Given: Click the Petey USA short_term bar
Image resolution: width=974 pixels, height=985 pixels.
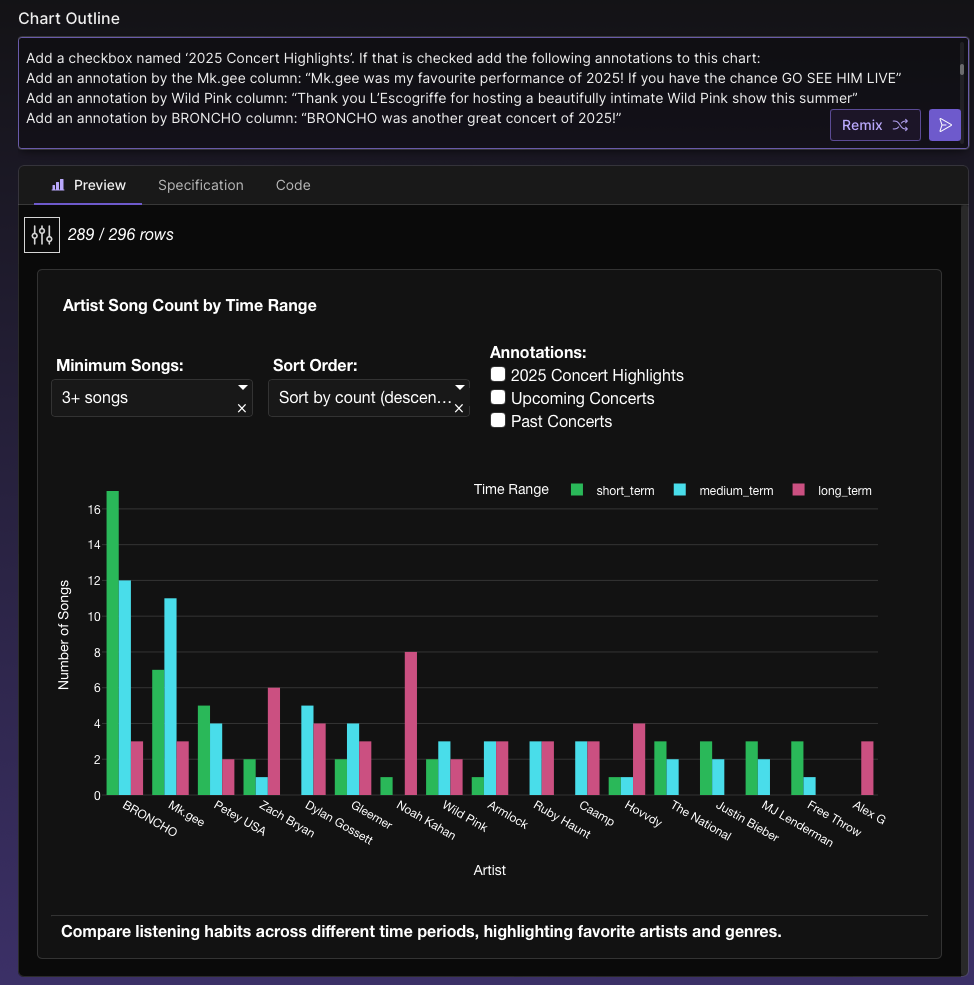Looking at the screenshot, I should point(204,751).
